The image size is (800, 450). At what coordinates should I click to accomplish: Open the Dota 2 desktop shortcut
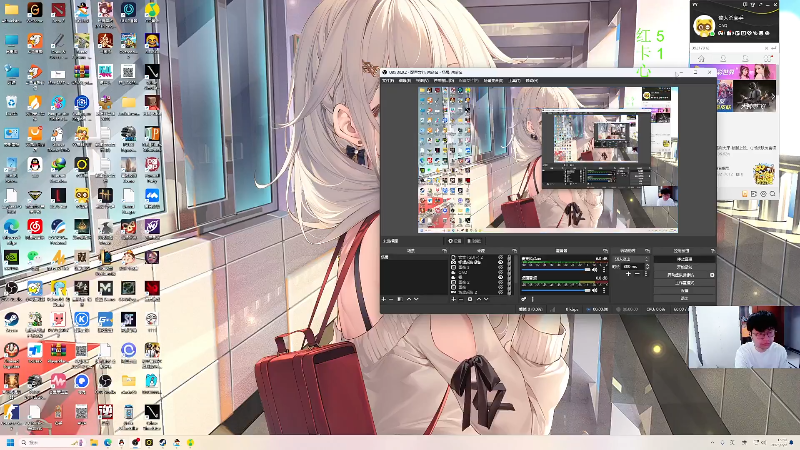pyautogui.click(x=58, y=10)
